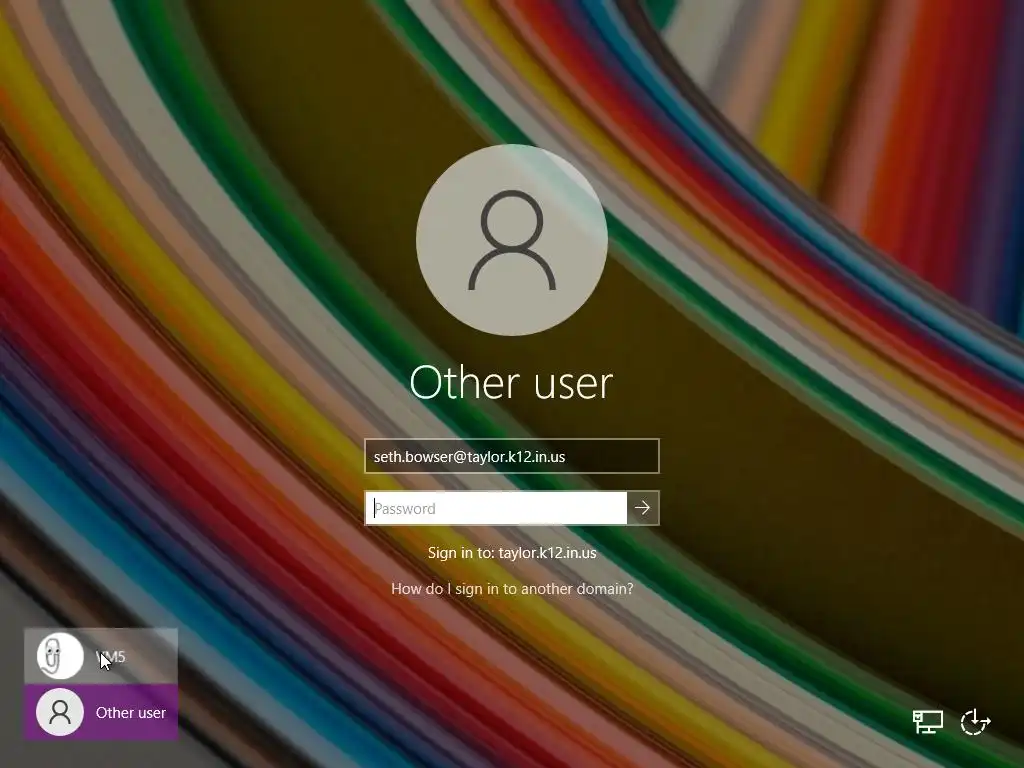
Task: Open 'How do I sign in to another domain?'
Action: pos(512,588)
